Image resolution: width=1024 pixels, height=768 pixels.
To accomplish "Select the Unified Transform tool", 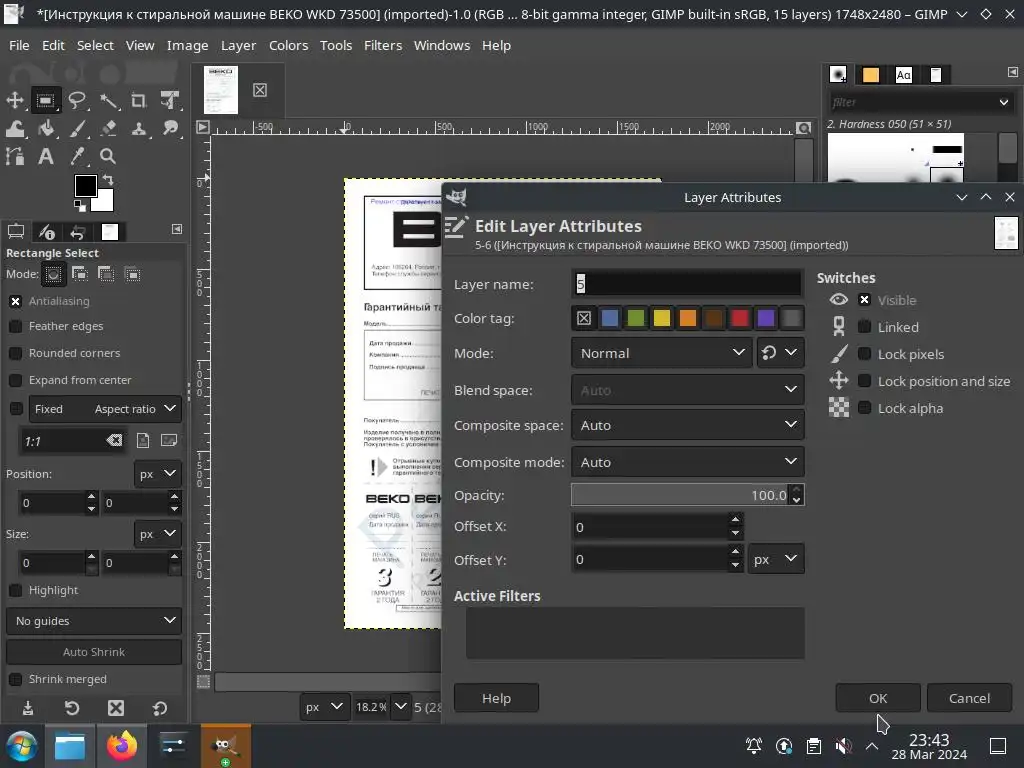I will [x=170, y=100].
